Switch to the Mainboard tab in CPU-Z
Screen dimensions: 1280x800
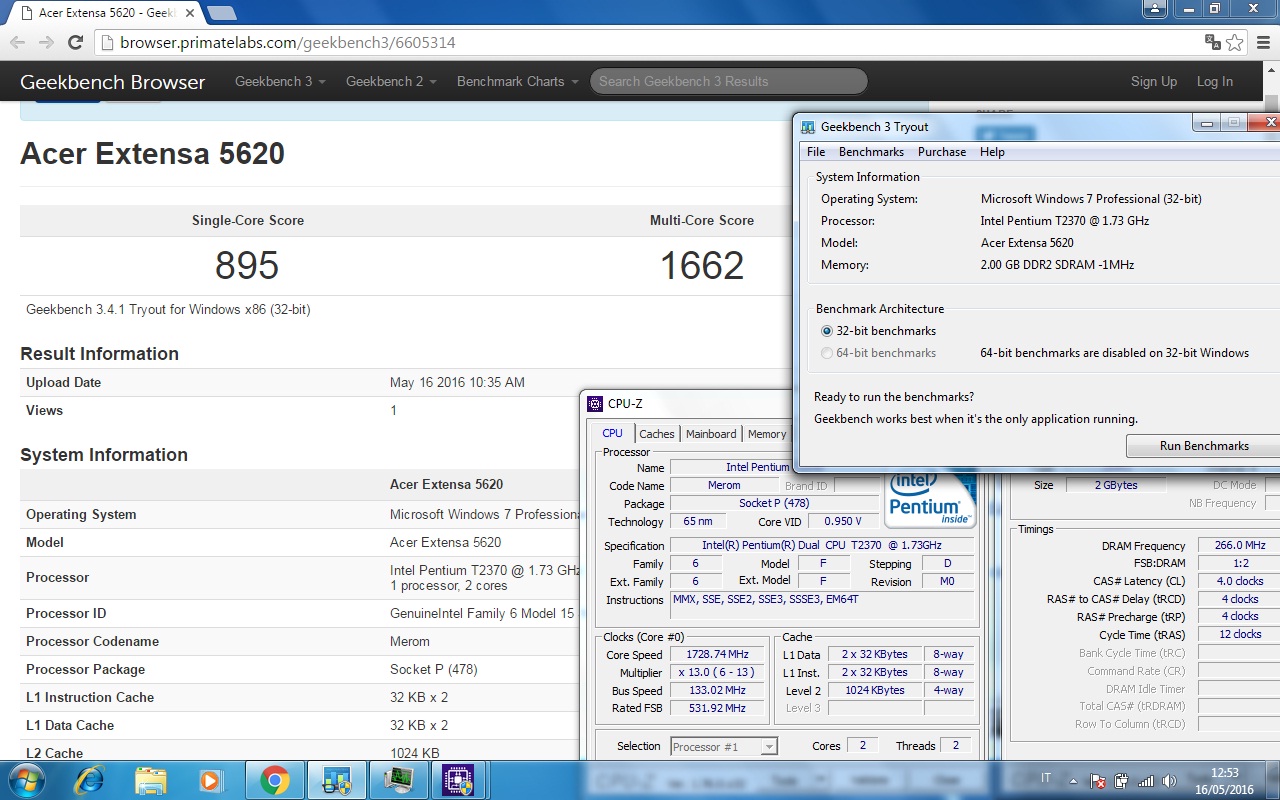[x=711, y=434]
